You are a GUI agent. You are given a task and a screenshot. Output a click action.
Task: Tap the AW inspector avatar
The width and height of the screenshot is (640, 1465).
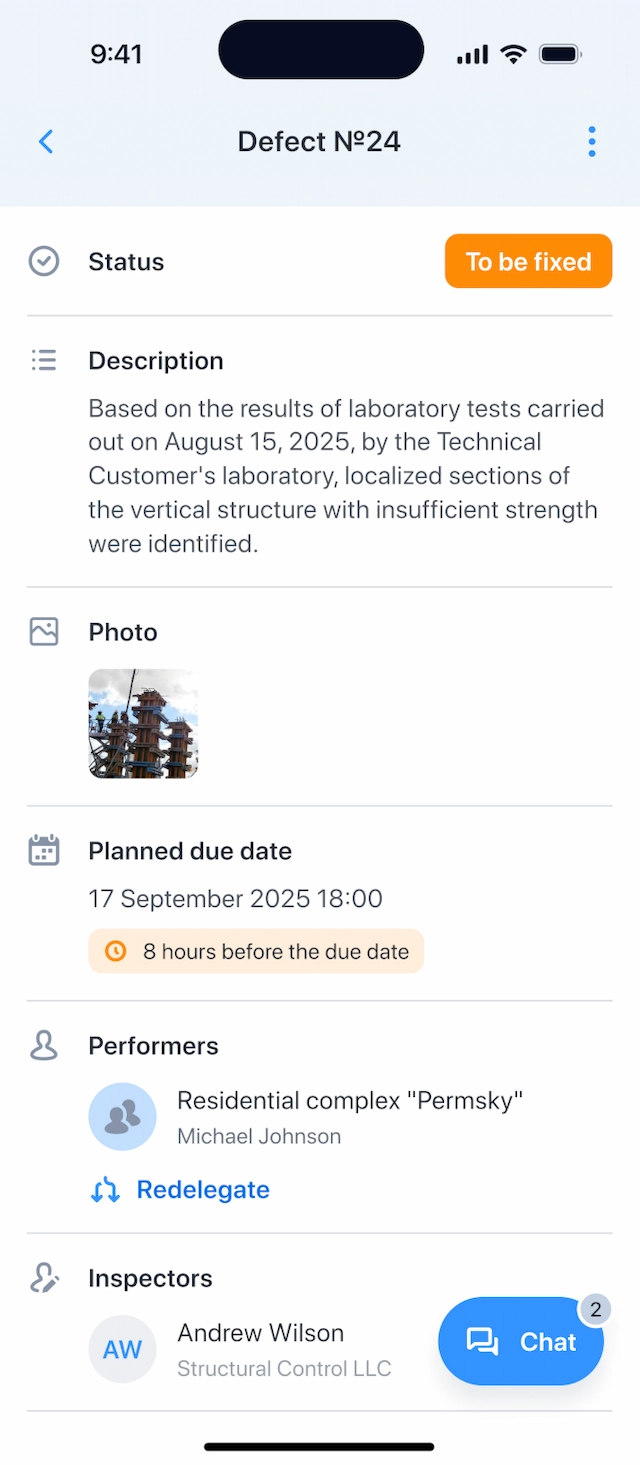(122, 1349)
